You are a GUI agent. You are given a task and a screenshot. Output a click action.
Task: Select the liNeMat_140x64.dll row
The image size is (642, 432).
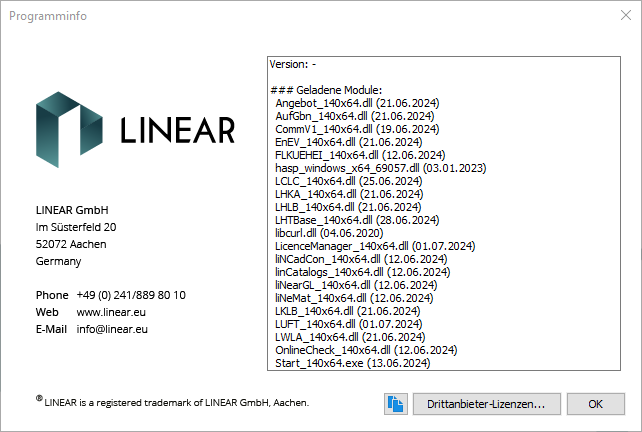354,298
